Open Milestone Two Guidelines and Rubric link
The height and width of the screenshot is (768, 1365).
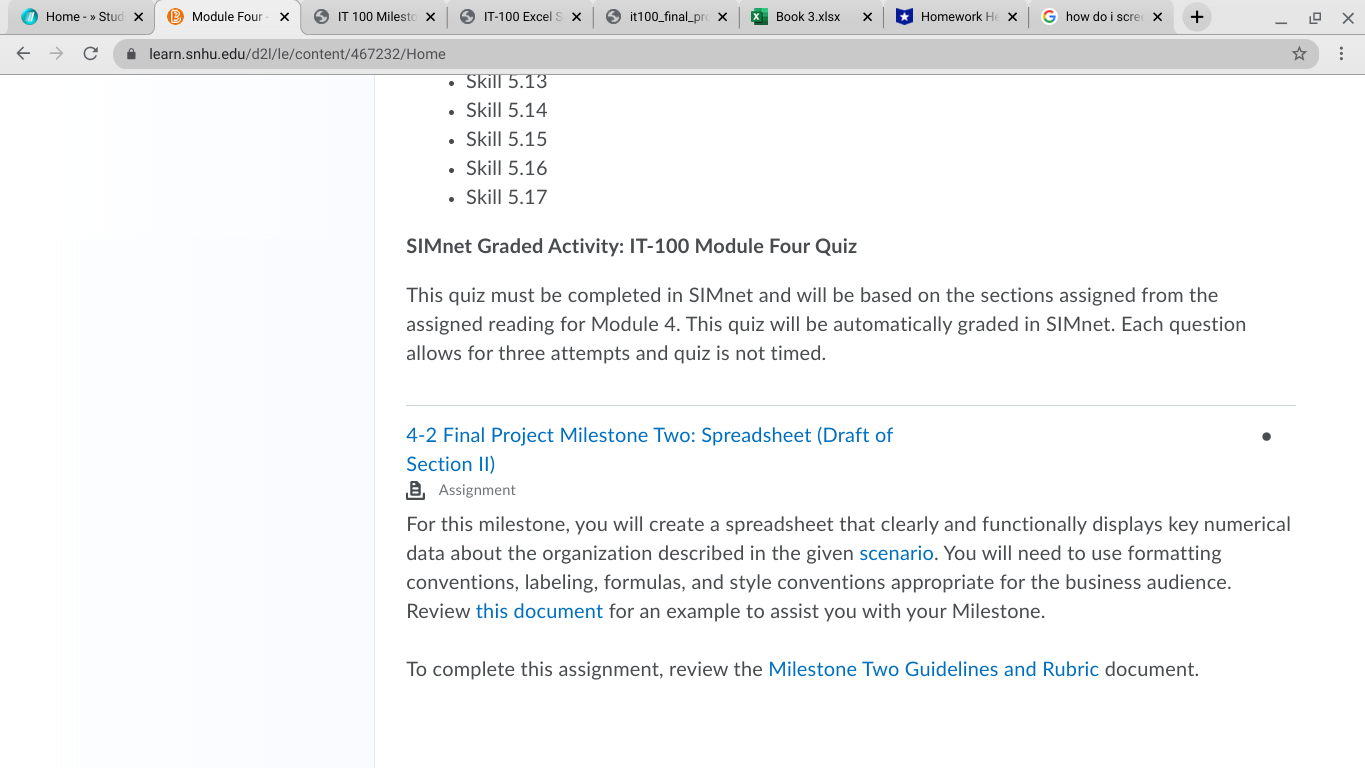click(933, 669)
